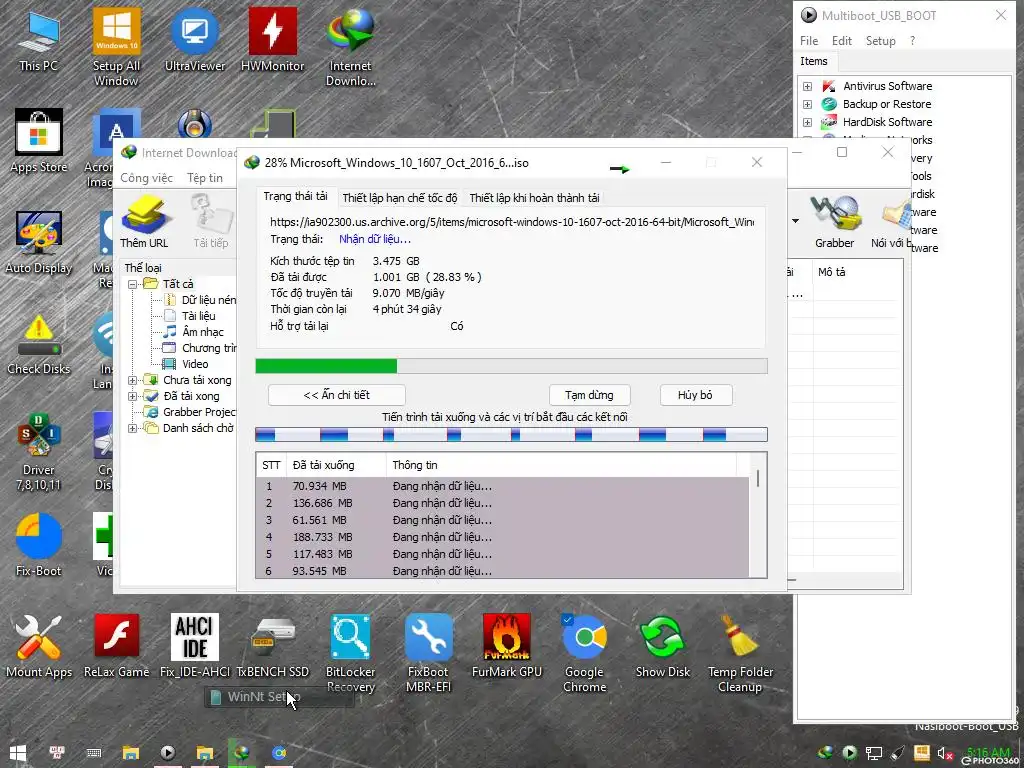
Task: Open File menu in Multiboot window
Action: 809,40
